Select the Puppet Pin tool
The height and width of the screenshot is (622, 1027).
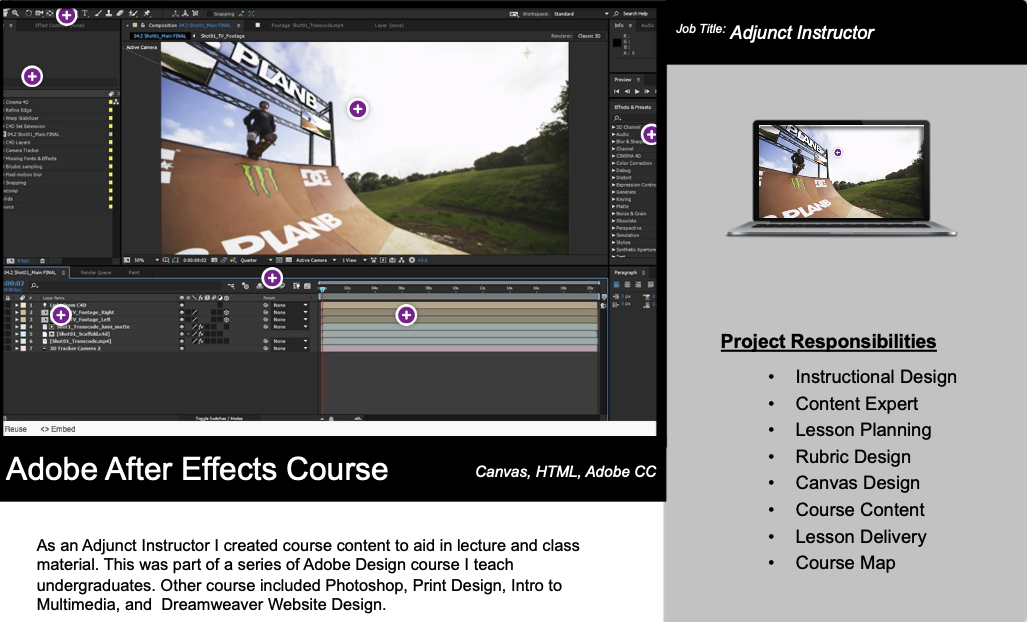[x=147, y=13]
